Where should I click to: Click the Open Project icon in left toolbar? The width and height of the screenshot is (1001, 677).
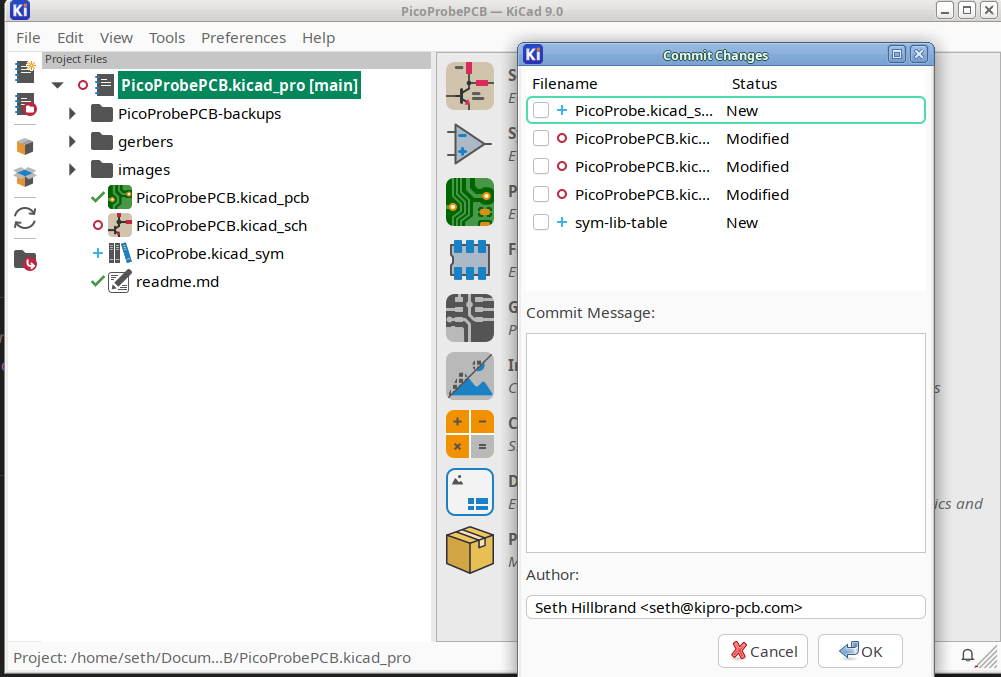point(25,104)
